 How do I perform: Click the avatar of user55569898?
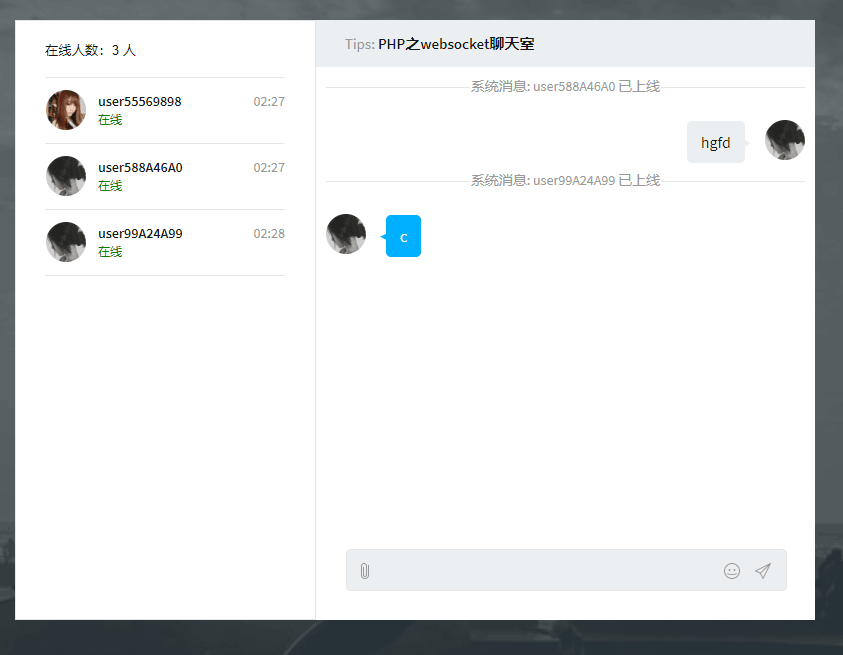point(66,110)
